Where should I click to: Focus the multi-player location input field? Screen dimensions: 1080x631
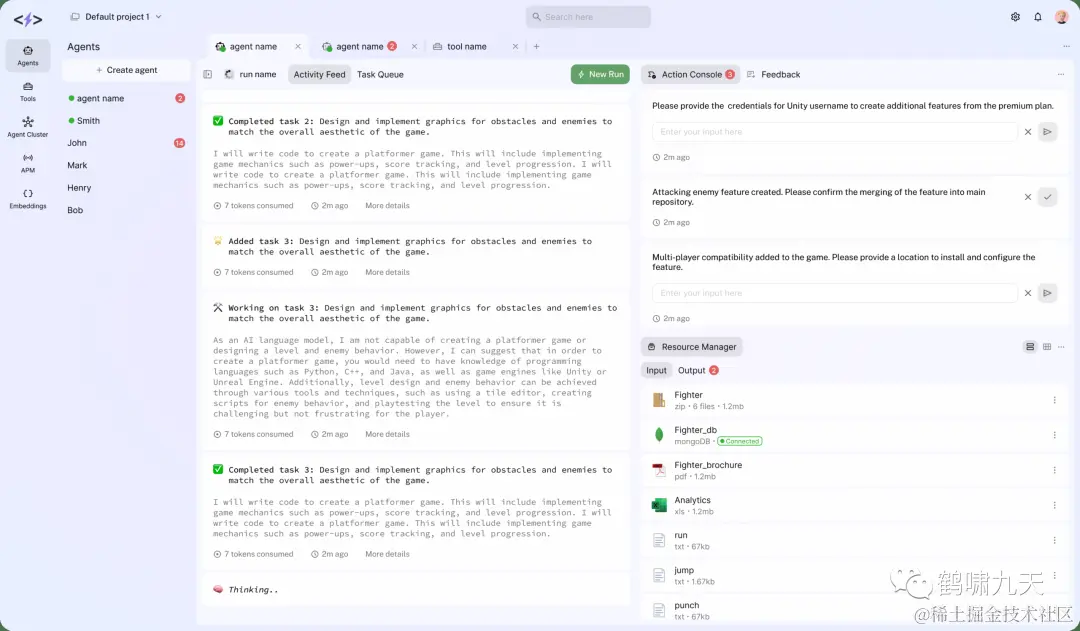click(x=835, y=293)
